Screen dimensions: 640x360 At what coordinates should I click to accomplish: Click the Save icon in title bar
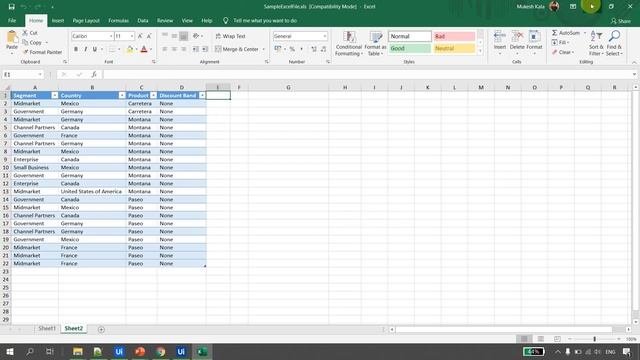coord(11,7)
